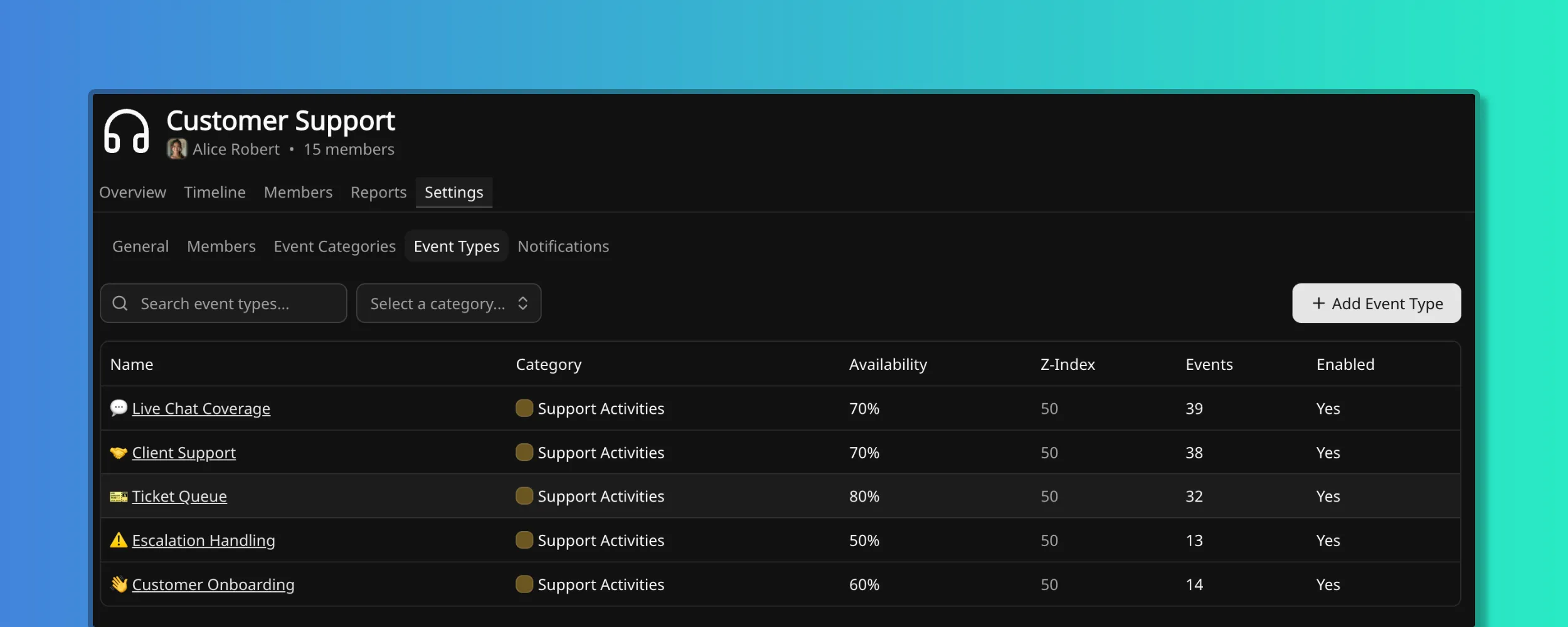Viewport: 1568px width, 627px height.
Task: Switch to Event Categories sub-tab
Action: [334, 246]
